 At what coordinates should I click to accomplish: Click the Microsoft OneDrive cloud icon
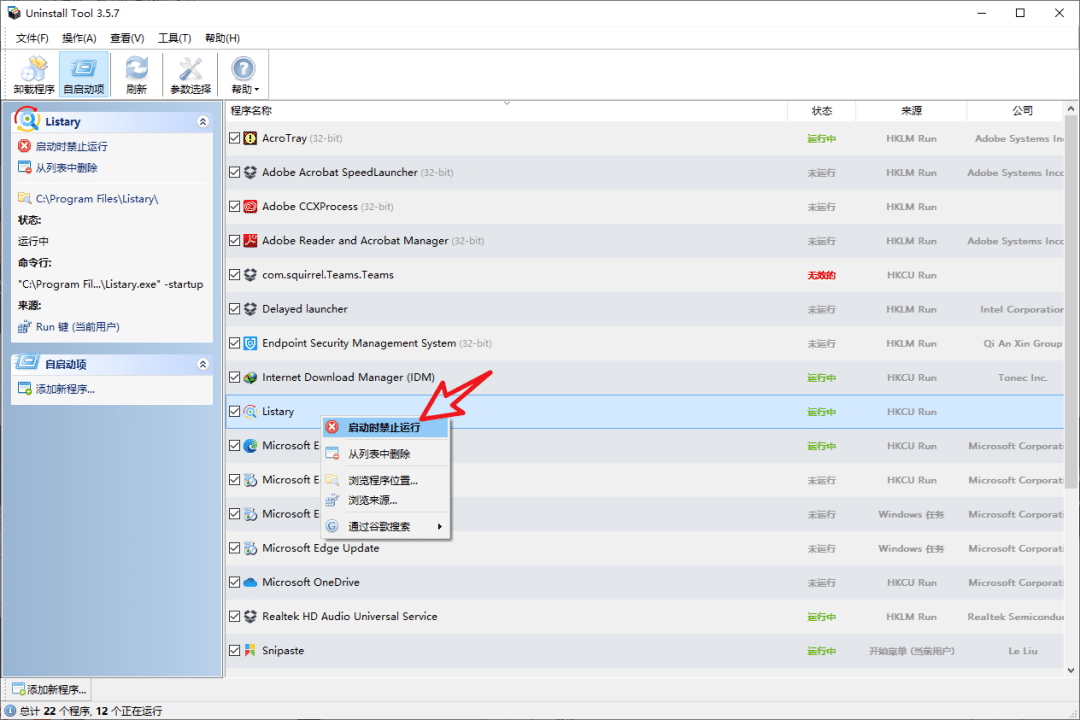(x=250, y=582)
